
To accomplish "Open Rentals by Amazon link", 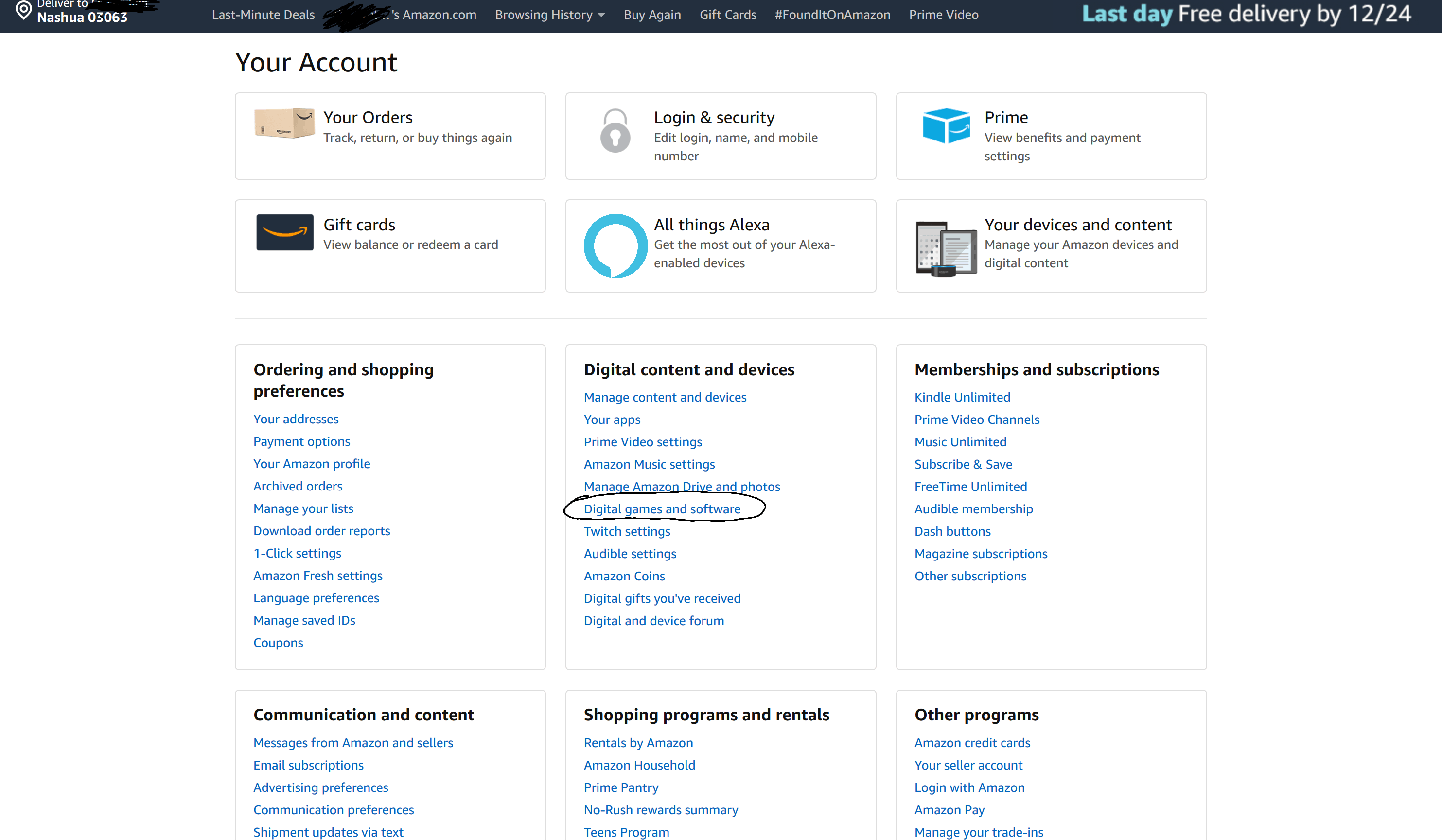I will click(638, 743).
